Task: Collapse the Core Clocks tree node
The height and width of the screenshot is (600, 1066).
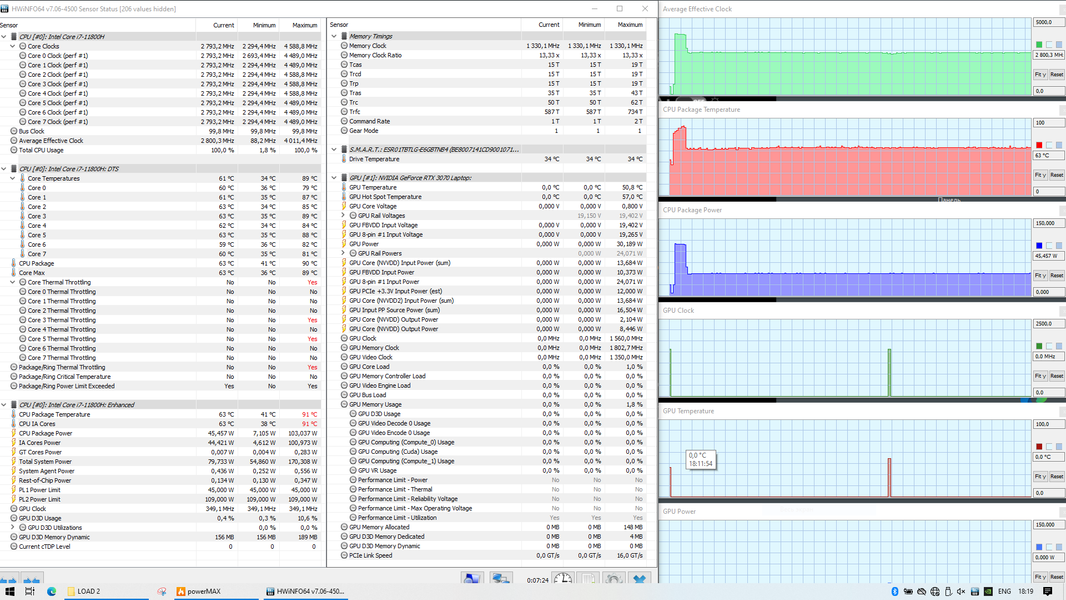Action: (x=13, y=46)
